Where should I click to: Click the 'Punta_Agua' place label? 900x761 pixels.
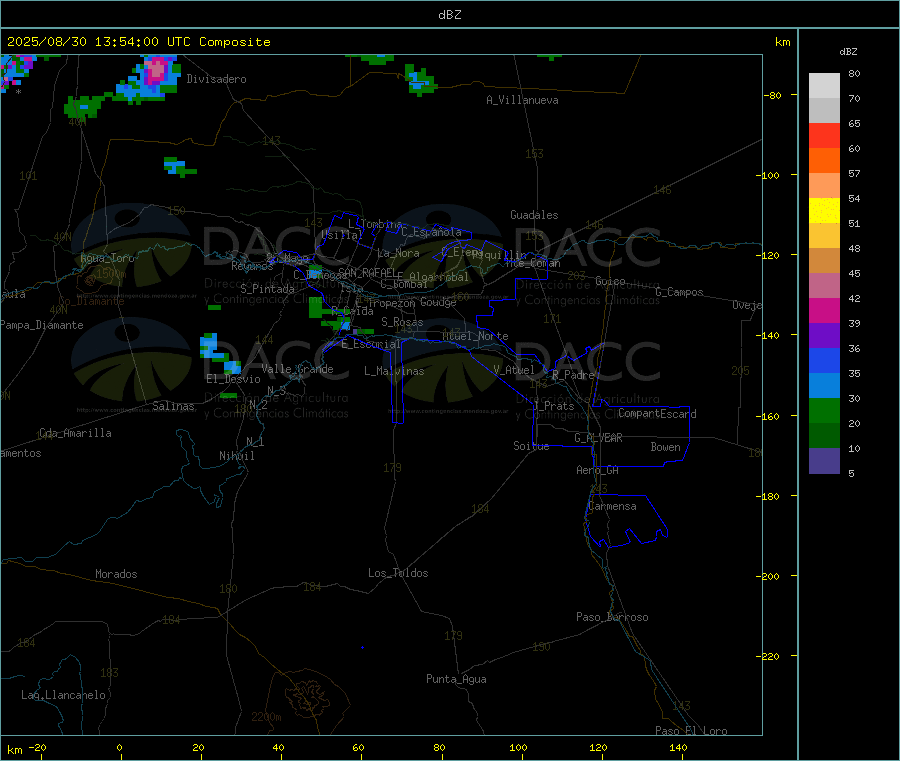coord(456,679)
